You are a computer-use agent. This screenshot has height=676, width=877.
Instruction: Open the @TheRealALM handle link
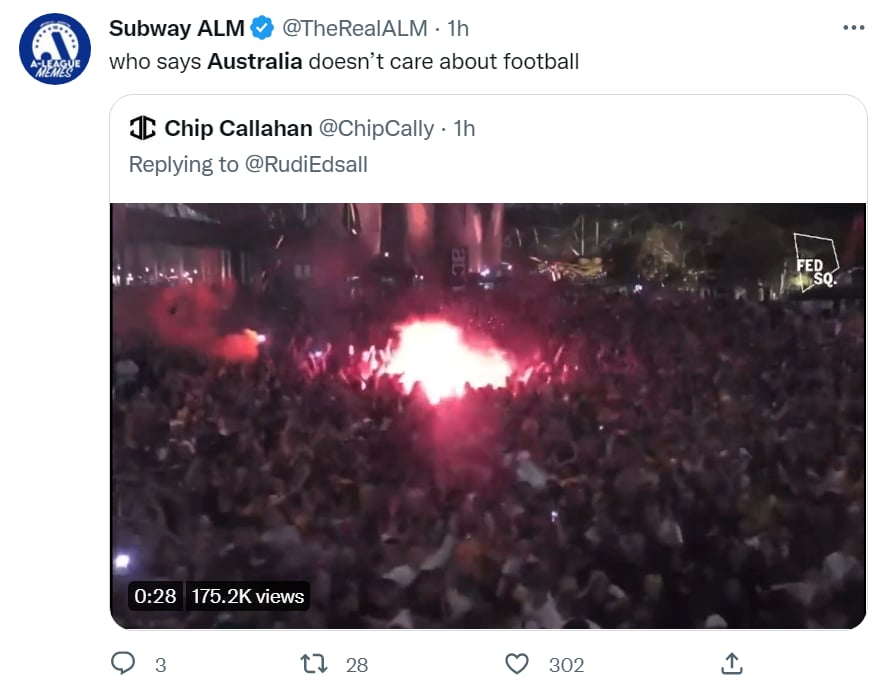pos(355,28)
